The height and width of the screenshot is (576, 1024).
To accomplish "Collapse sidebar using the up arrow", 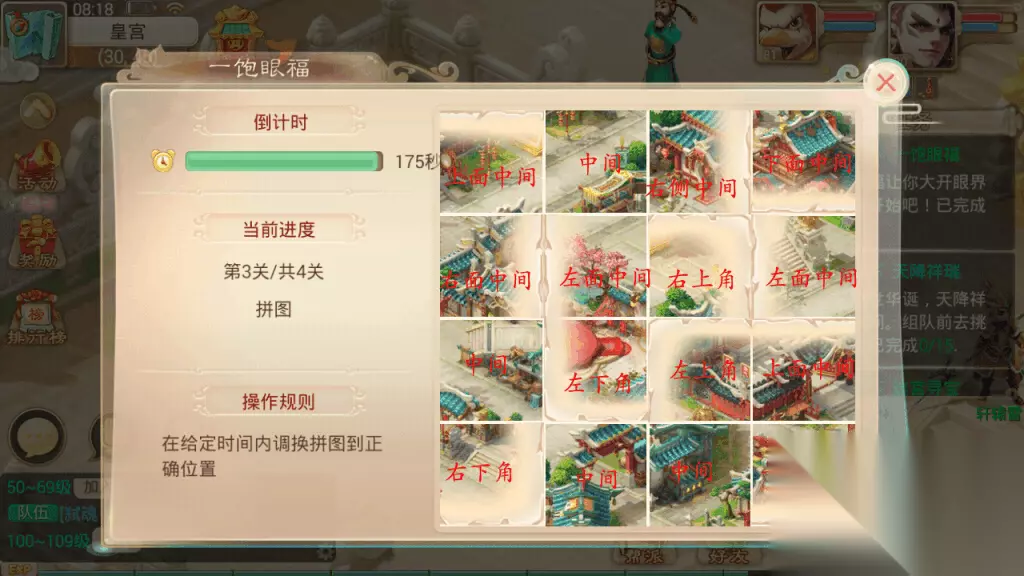I will click(x=37, y=109).
